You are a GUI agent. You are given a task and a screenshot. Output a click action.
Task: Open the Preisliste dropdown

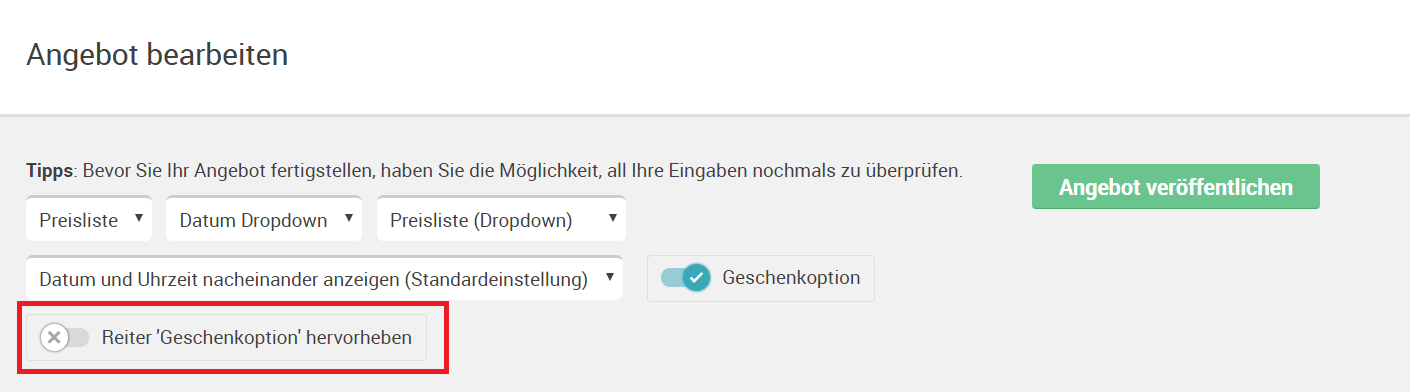click(x=89, y=220)
